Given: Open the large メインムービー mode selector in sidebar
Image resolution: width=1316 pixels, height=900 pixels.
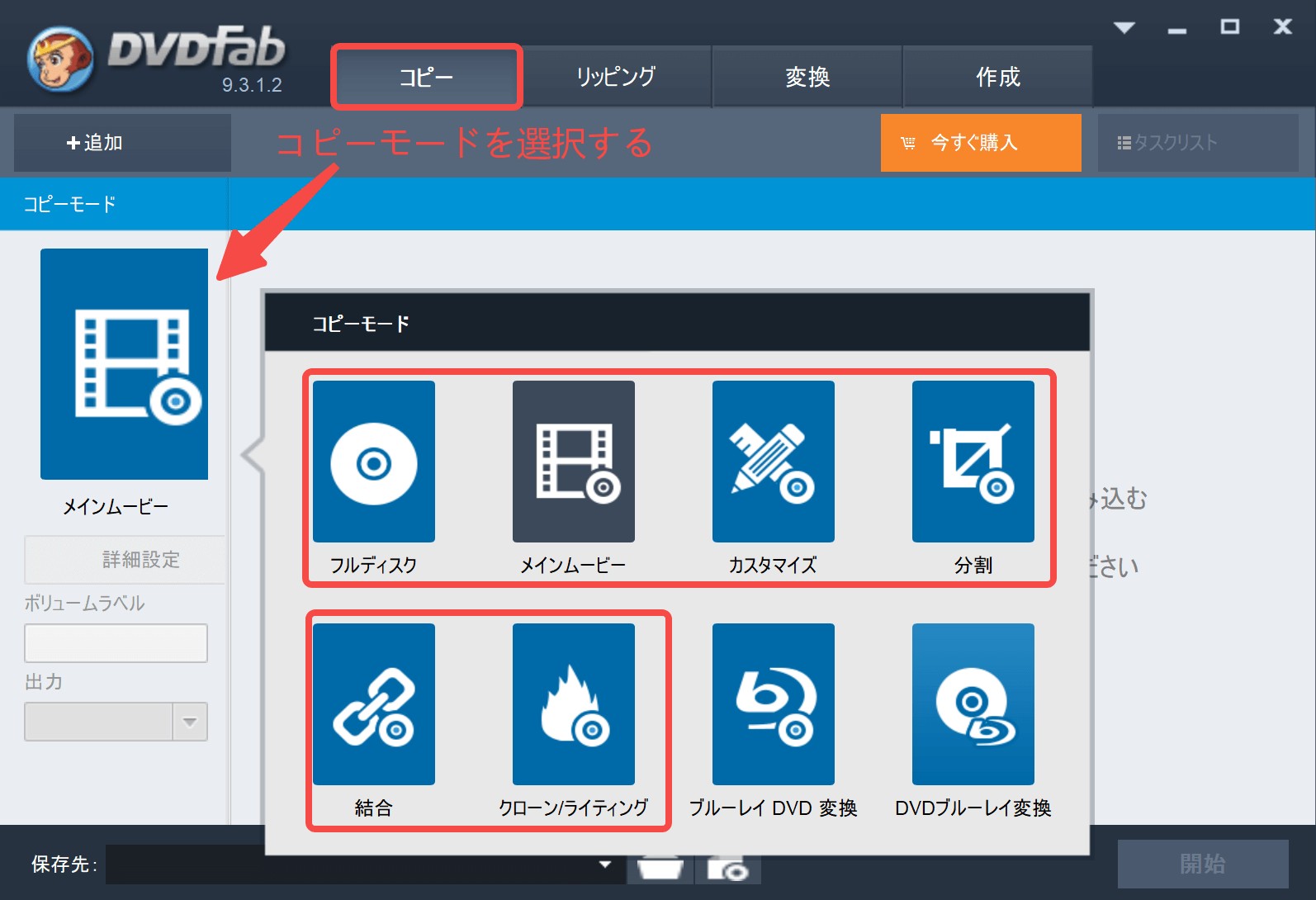Looking at the screenshot, I should 124,364.
